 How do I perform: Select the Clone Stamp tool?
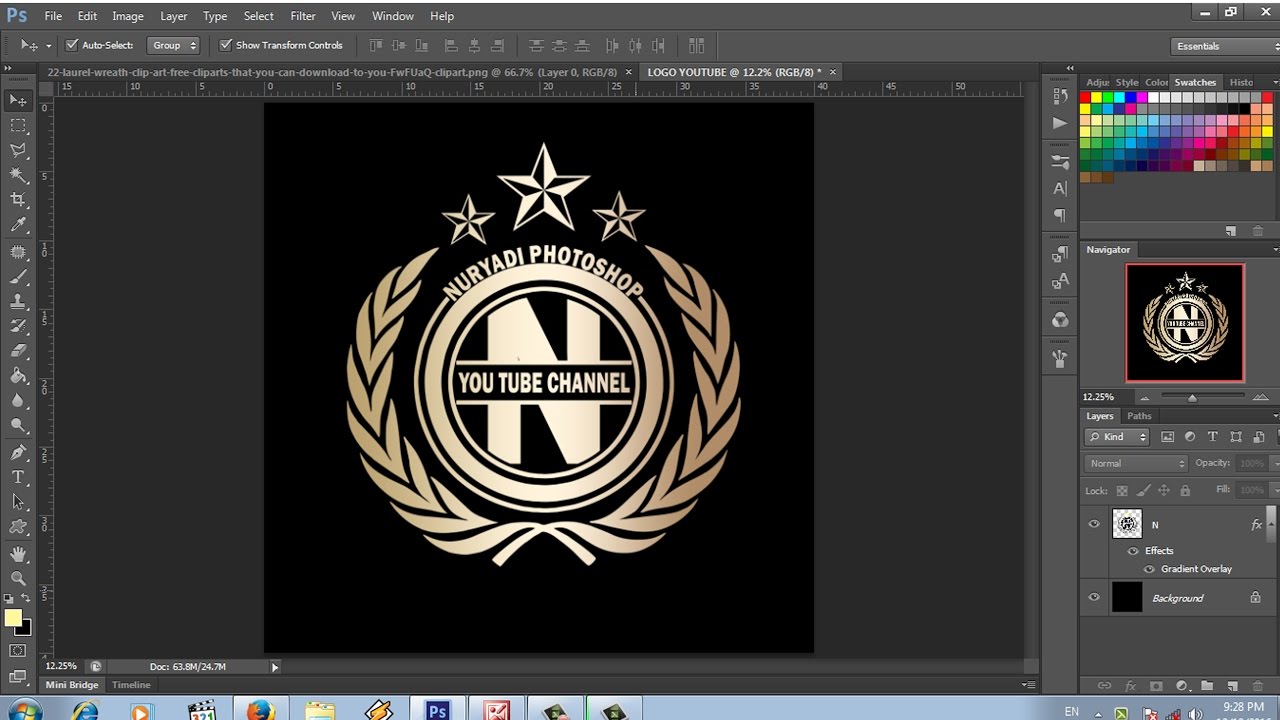click(18, 301)
